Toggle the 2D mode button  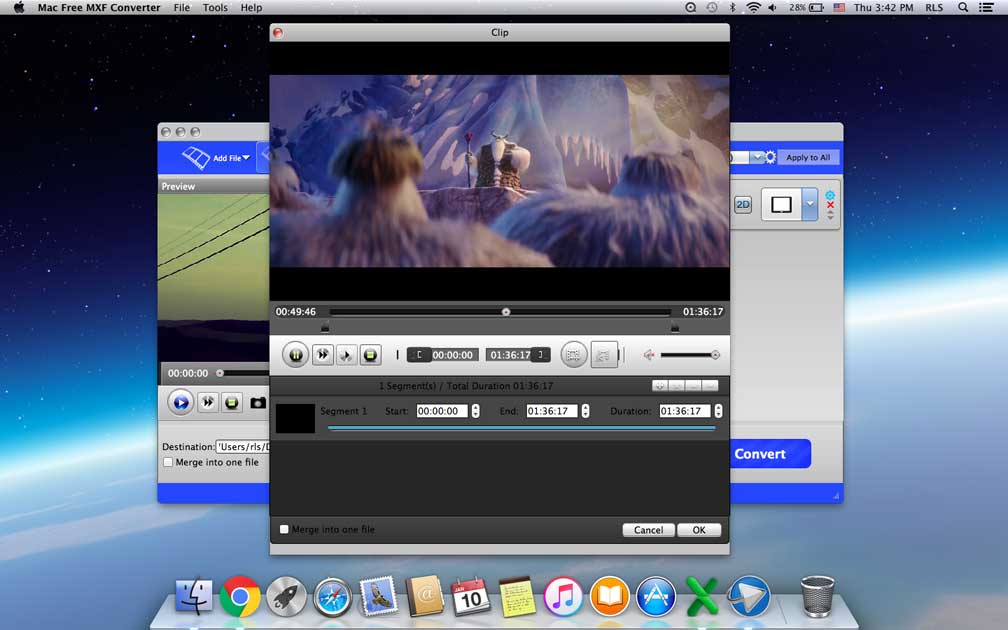click(742, 204)
